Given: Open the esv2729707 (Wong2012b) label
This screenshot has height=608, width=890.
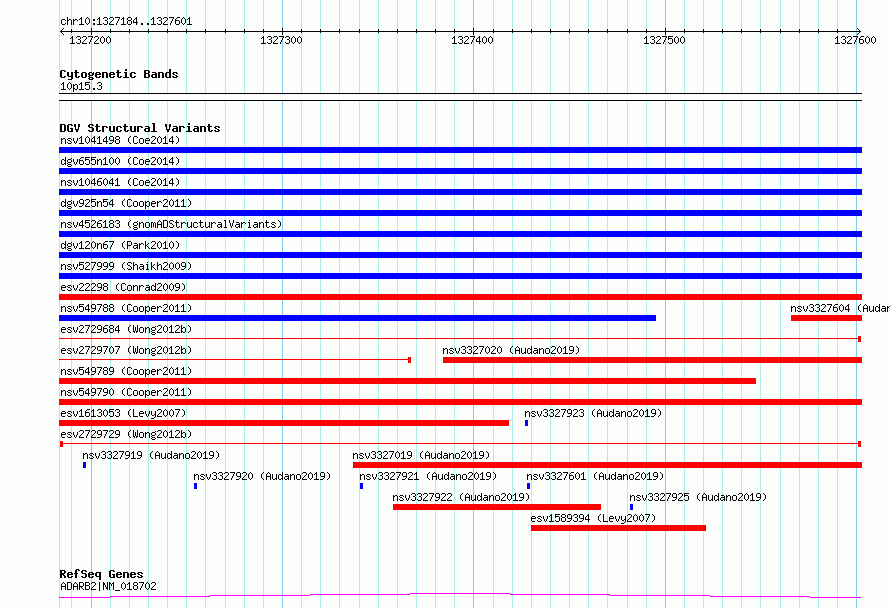Looking at the screenshot, I should pyautogui.click(x=126, y=350).
